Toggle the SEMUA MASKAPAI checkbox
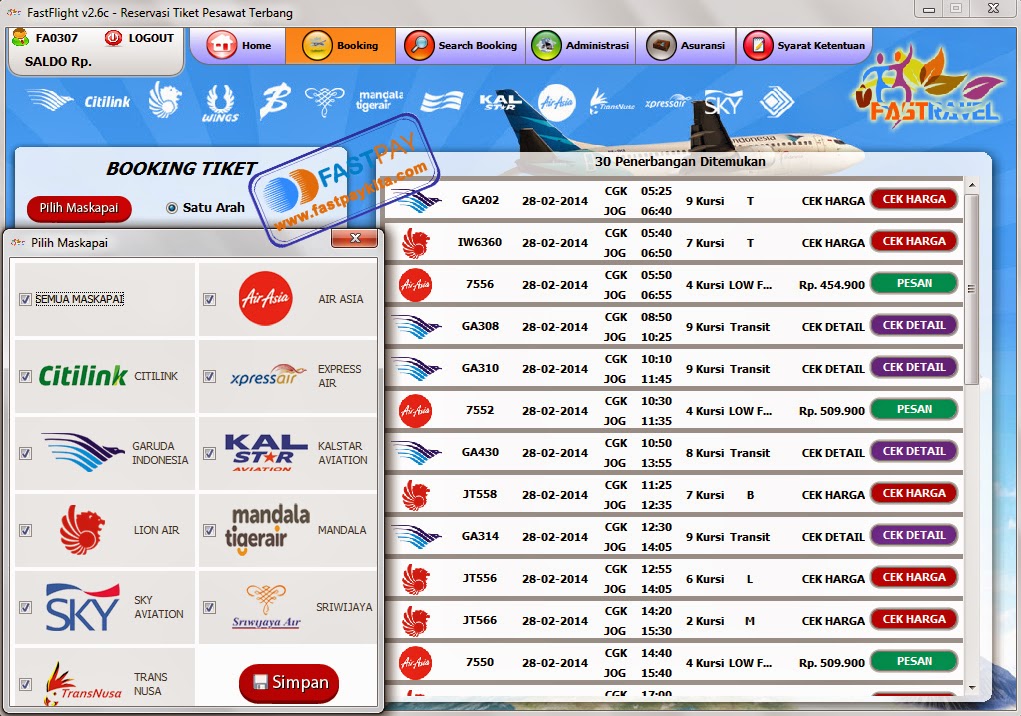Image resolution: width=1021 pixels, height=716 pixels. 25,299
